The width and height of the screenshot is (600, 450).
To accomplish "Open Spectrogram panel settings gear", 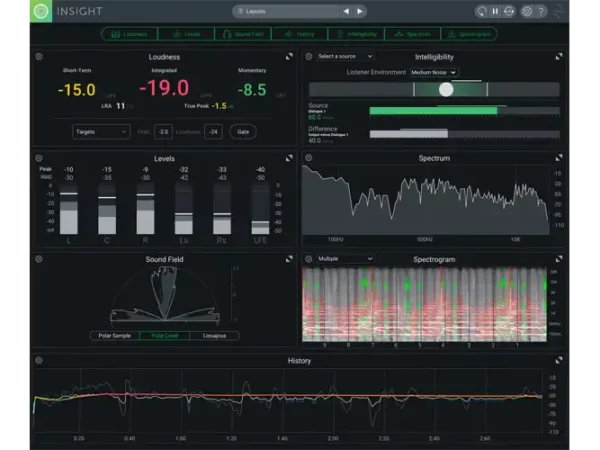I will tap(309, 259).
